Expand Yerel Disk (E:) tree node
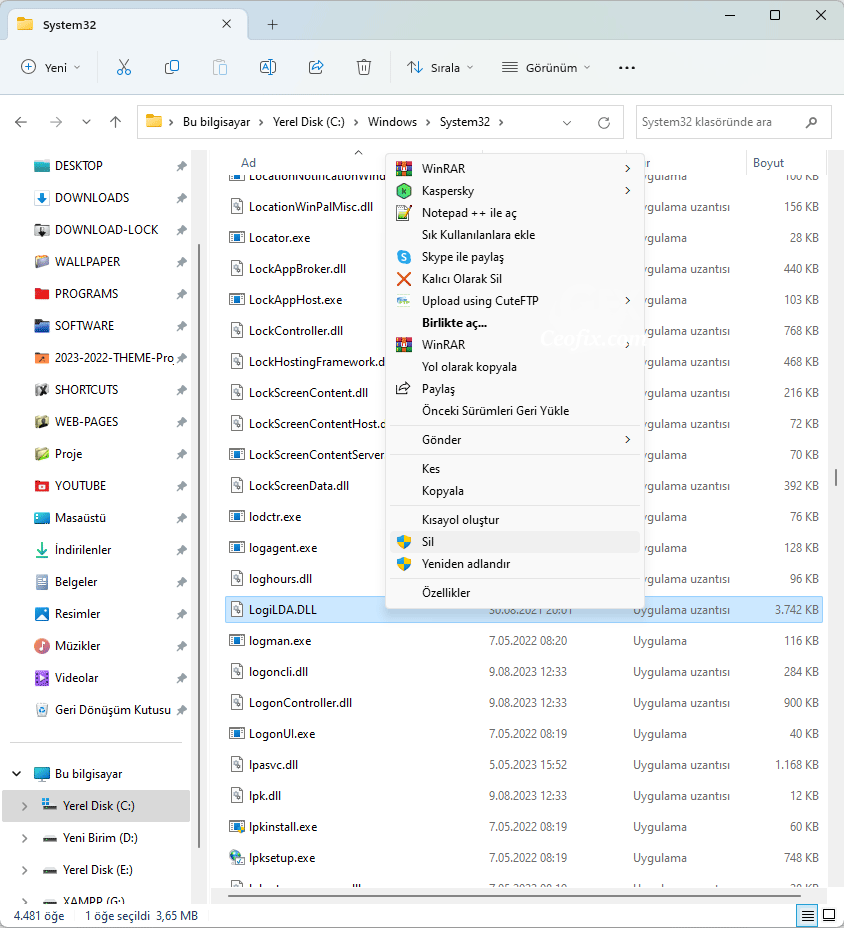This screenshot has width=844, height=928. pyautogui.click(x=24, y=870)
